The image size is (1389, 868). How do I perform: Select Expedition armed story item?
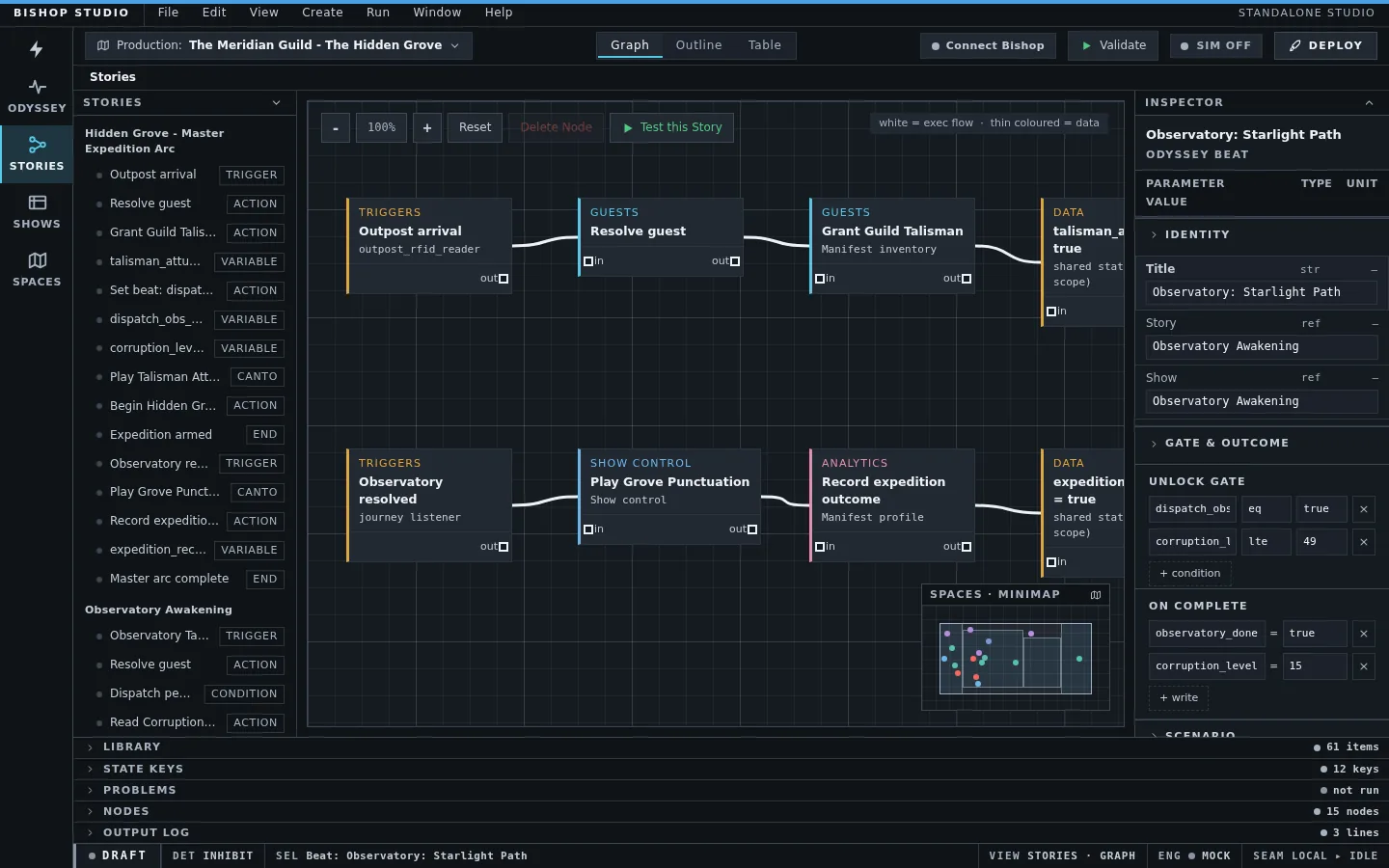point(184,435)
